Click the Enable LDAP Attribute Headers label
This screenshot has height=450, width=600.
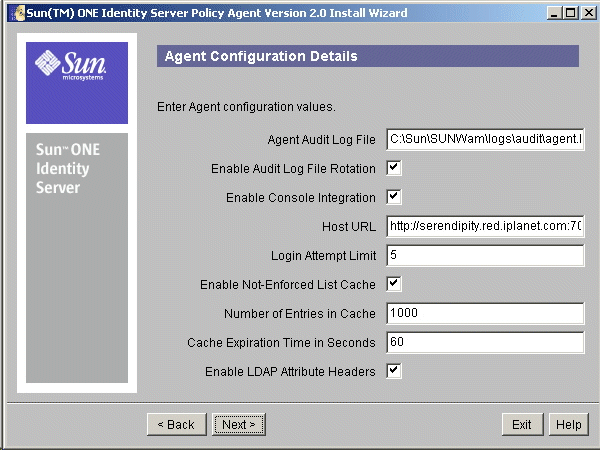(290, 372)
